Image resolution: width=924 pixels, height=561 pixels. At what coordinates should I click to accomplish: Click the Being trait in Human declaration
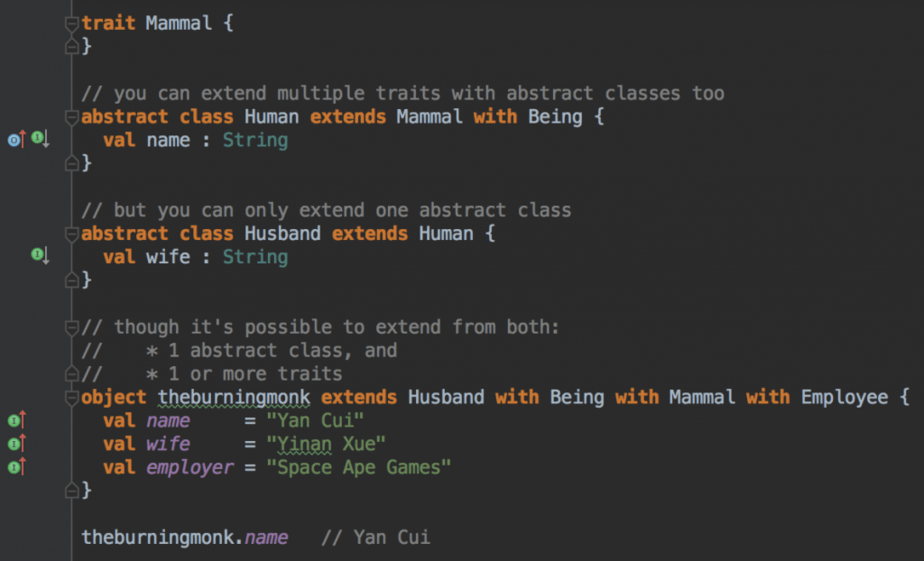[555, 116]
